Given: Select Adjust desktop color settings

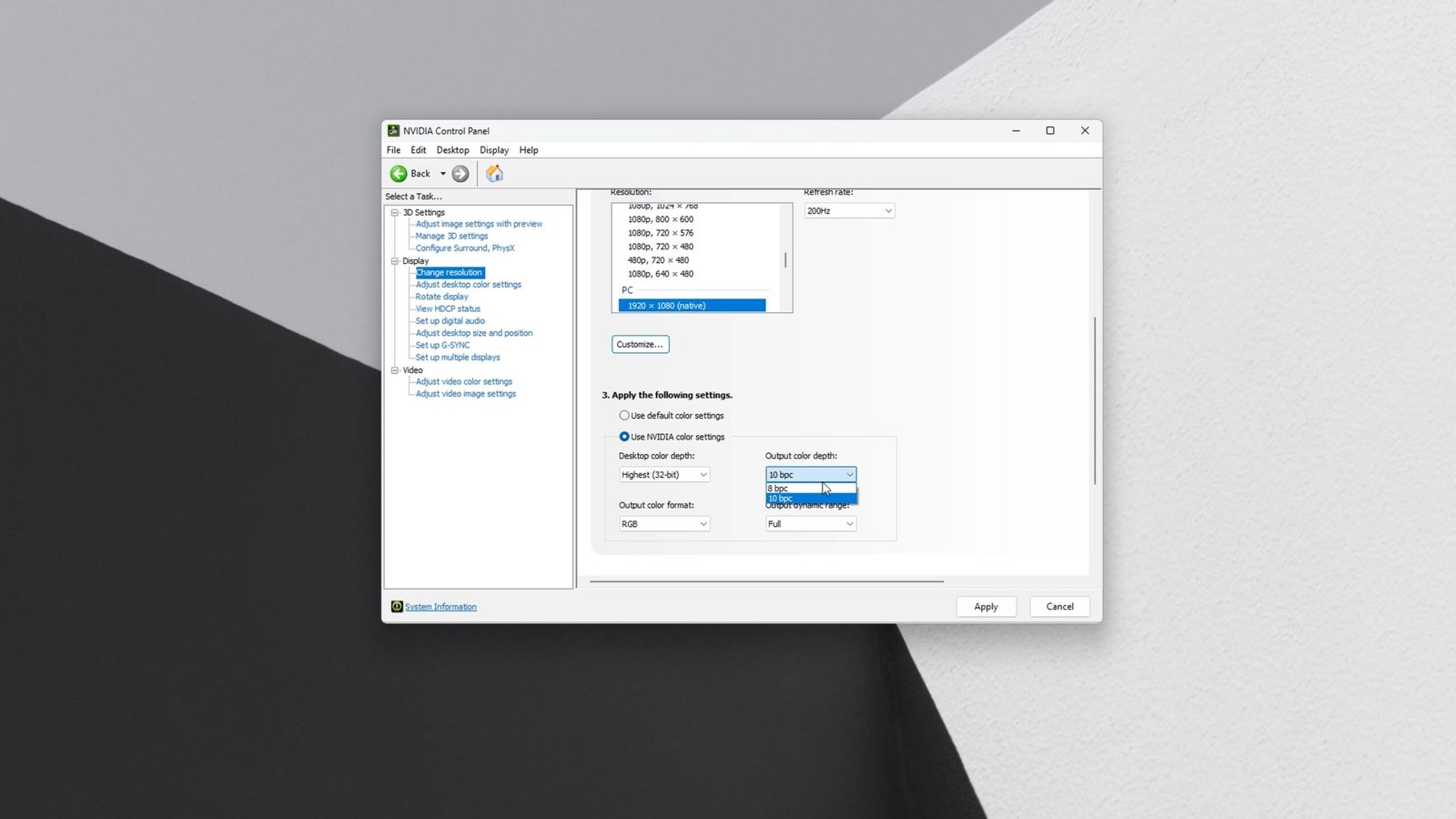Looking at the screenshot, I should (x=469, y=285).
